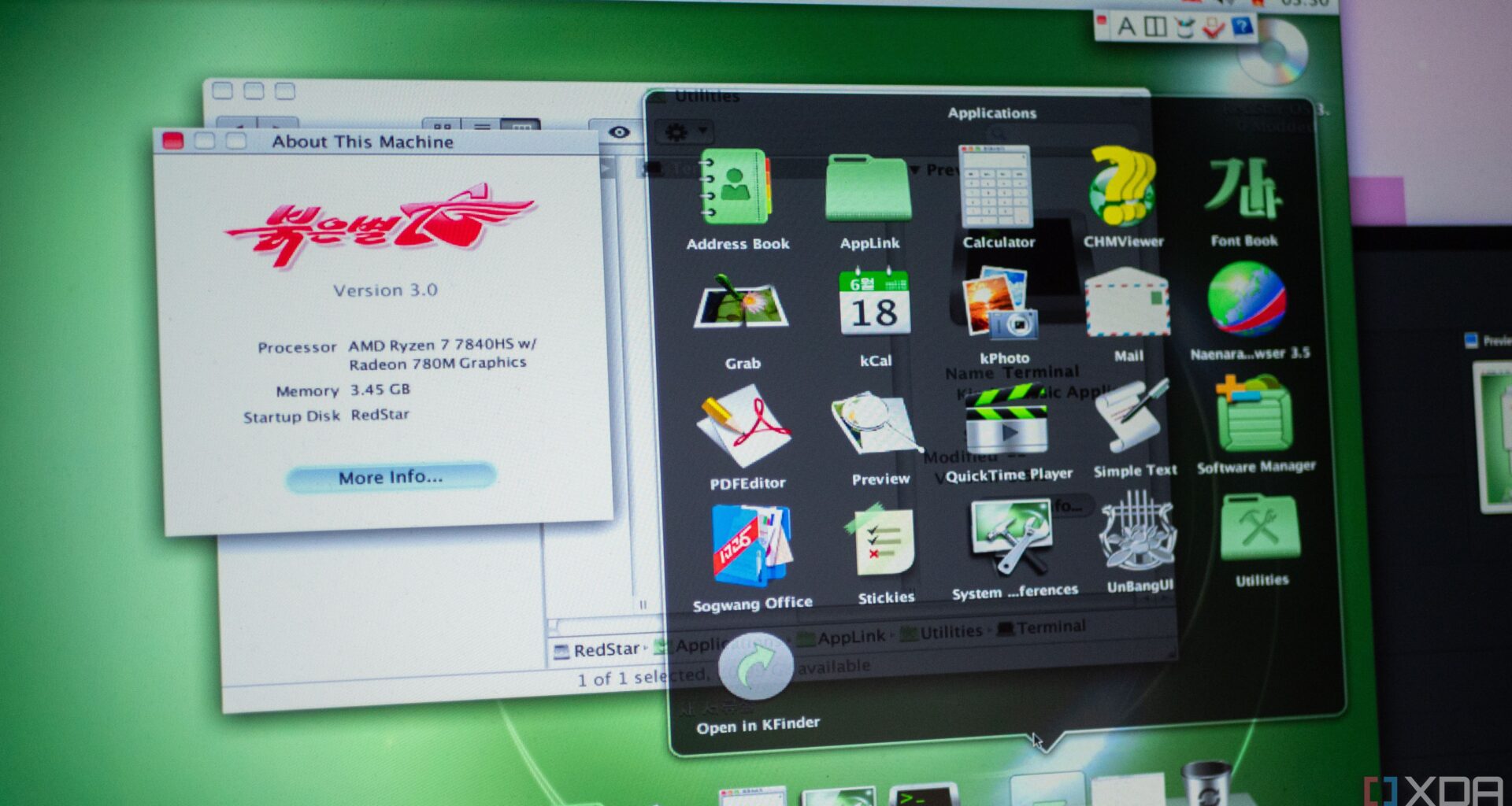Screen dimensions: 1512x806
Task: Close the About This Machine window
Action: [x=173, y=141]
